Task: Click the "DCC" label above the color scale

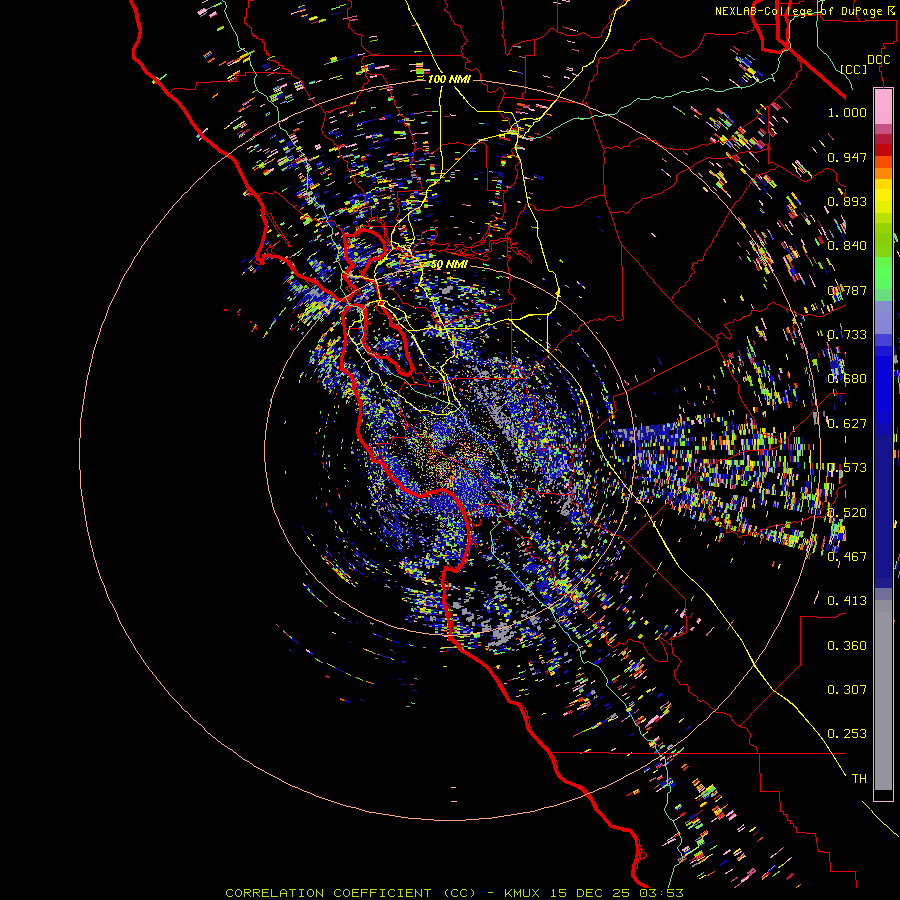Action: click(878, 60)
